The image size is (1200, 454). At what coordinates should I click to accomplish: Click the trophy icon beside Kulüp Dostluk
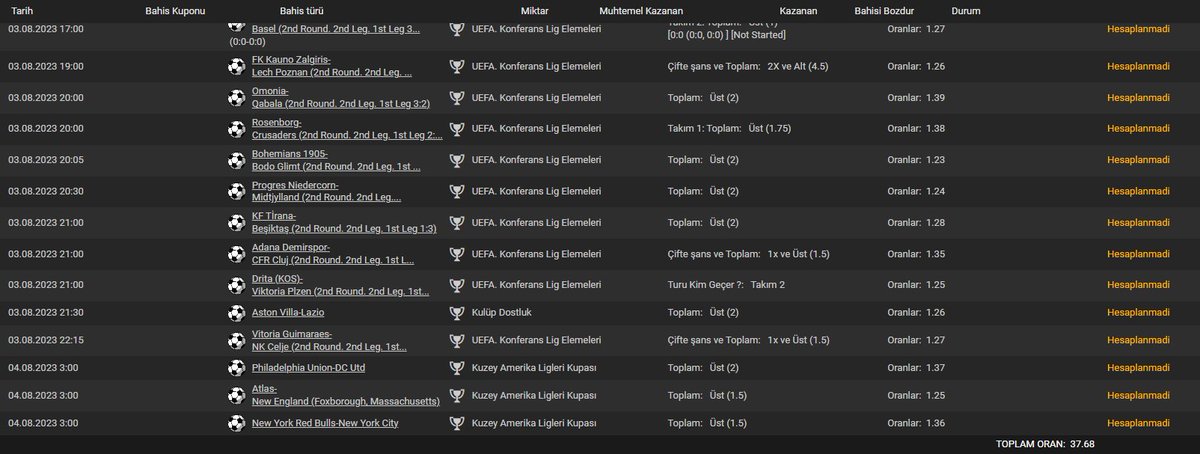click(x=457, y=313)
